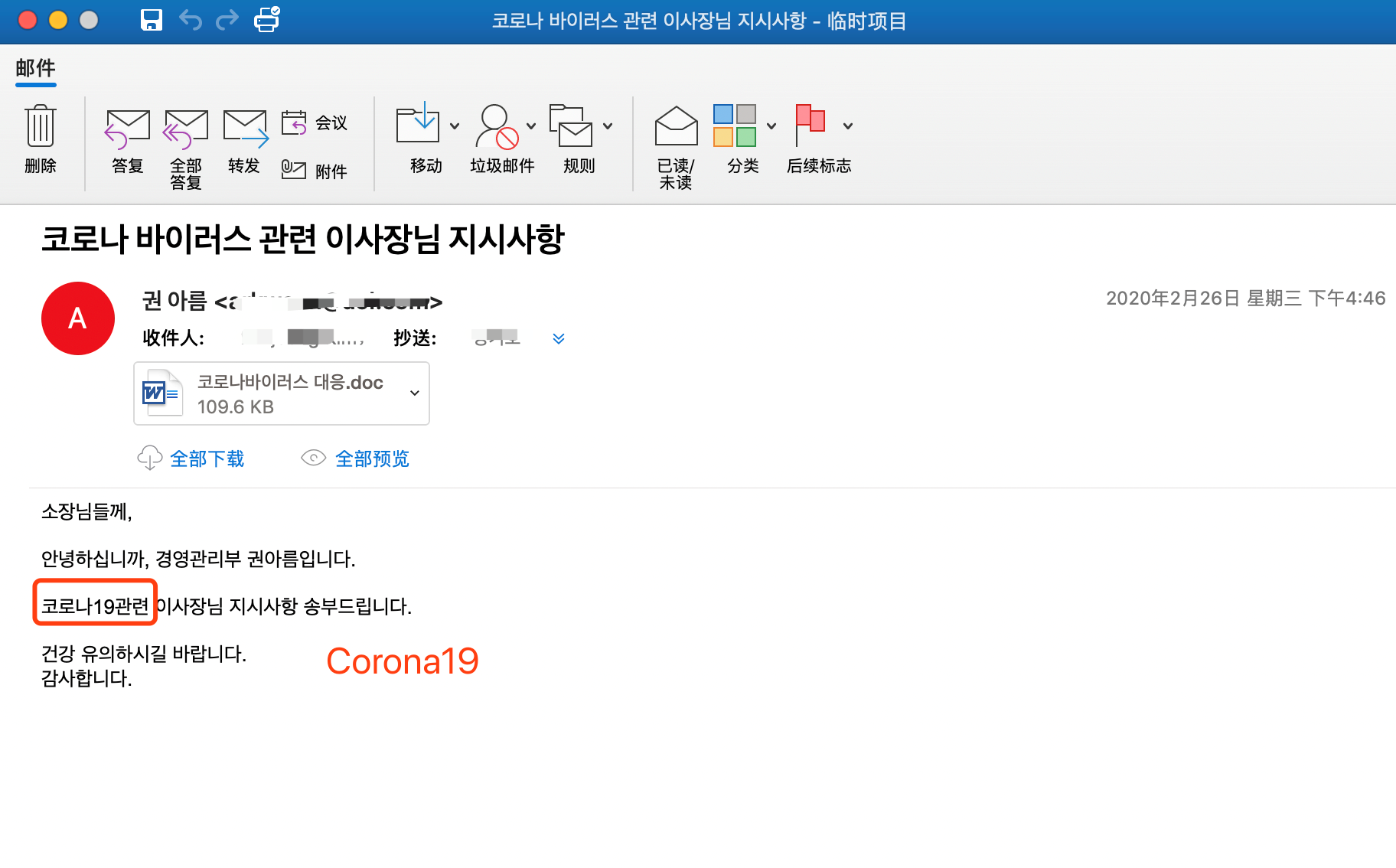Open the 코로나바이러스 대응.doc attachment
The width and height of the screenshot is (1396, 868).
(x=282, y=393)
